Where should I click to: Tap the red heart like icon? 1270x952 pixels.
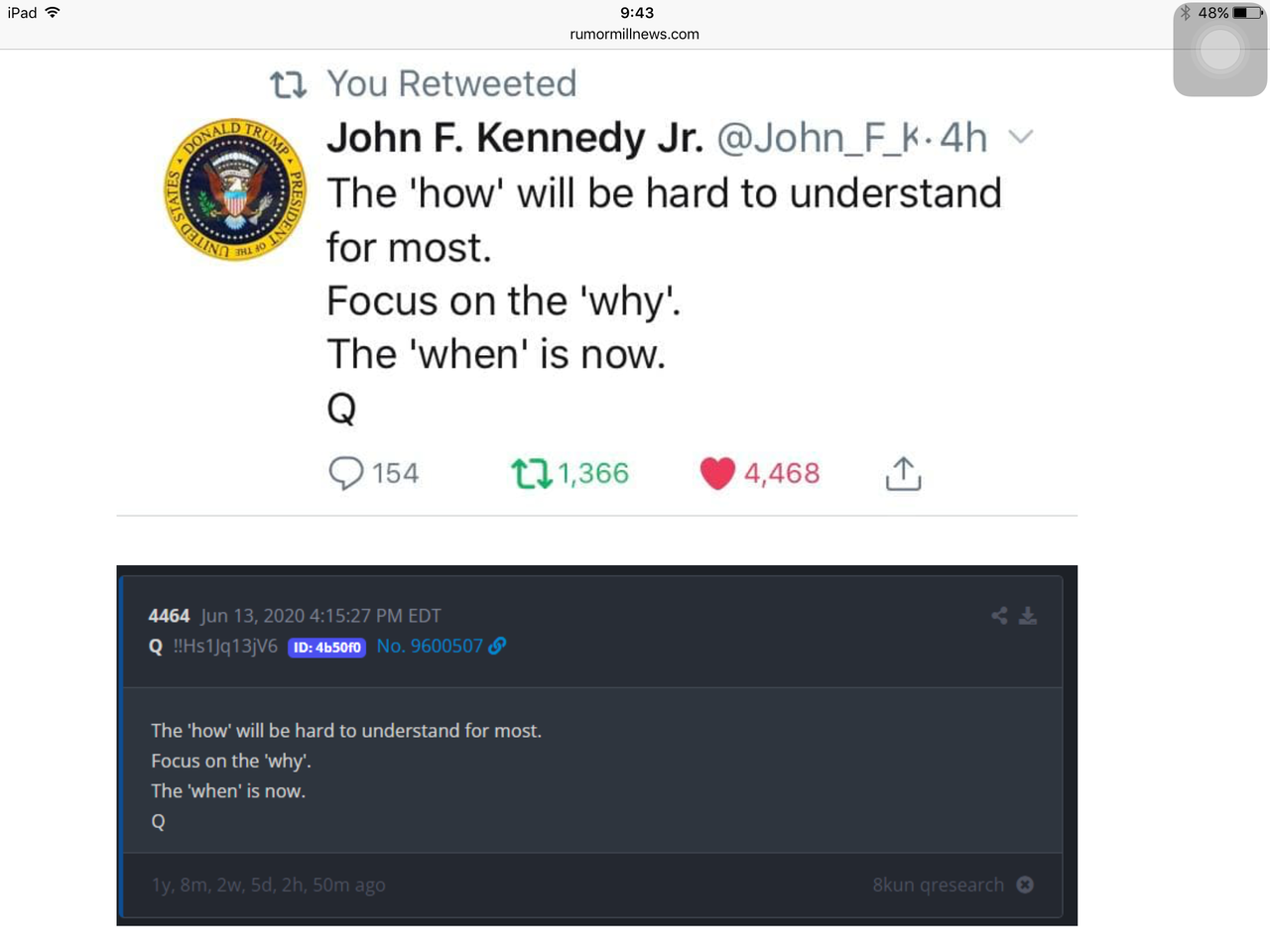717,474
